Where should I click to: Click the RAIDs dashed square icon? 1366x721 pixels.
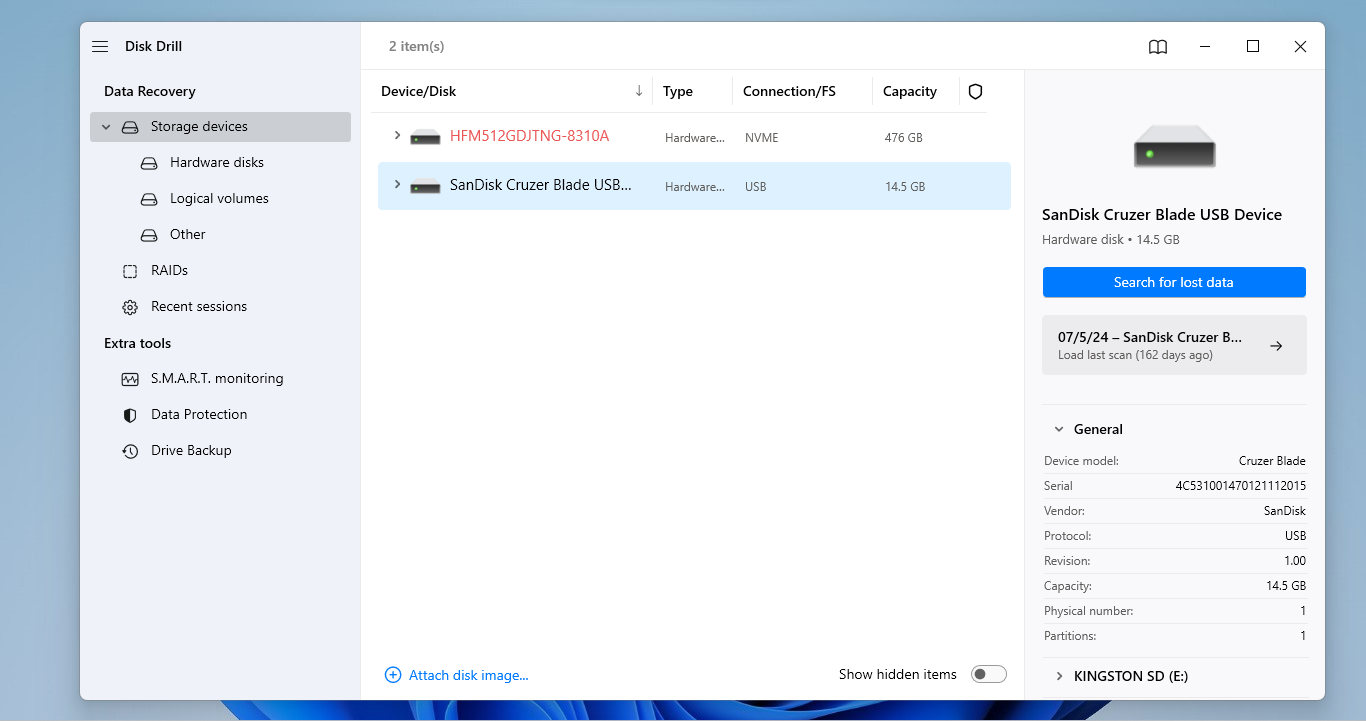click(x=130, y=271)
